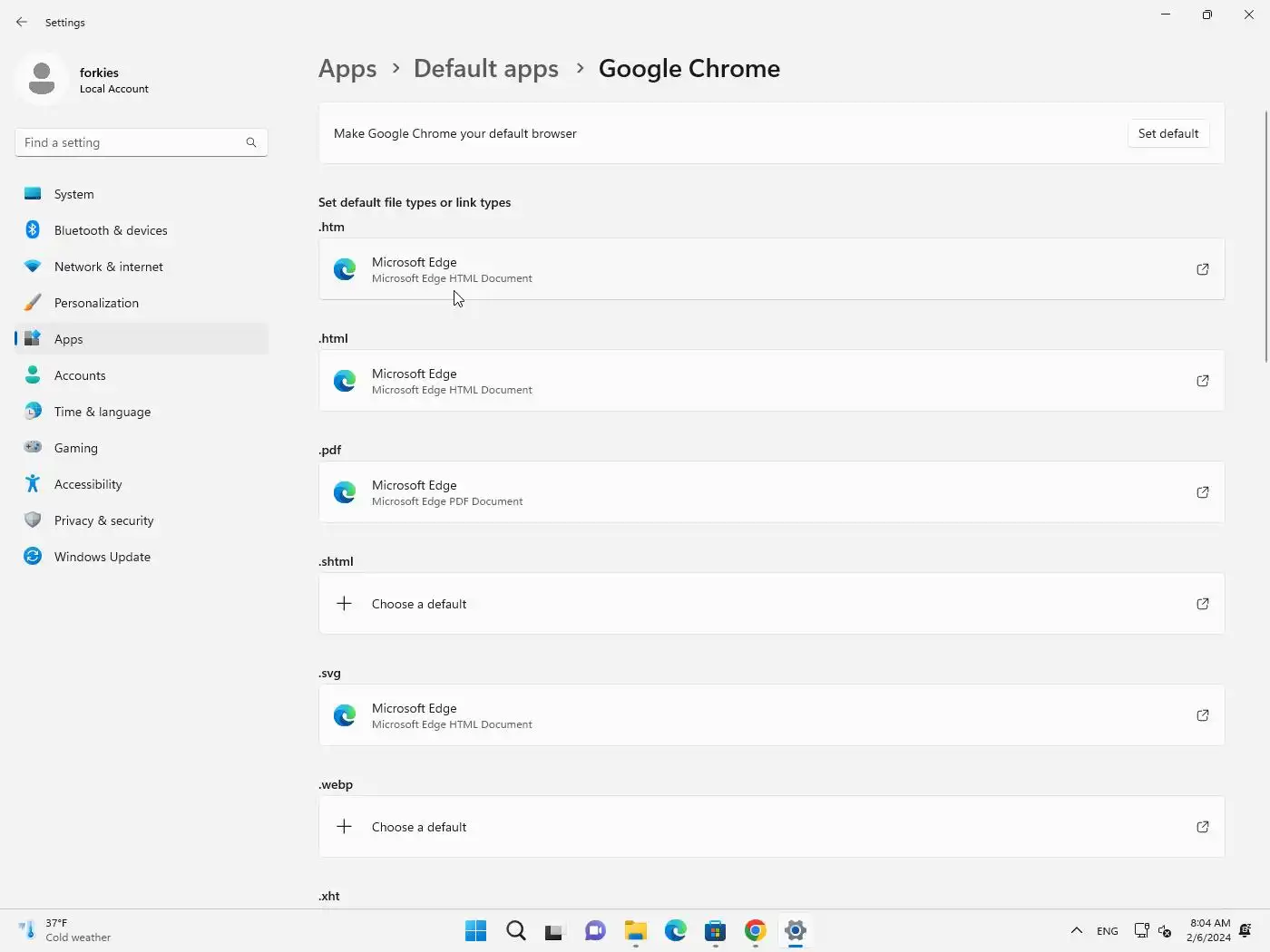Open Bluetooth & devices settings
1270x952 pixels.
tap(142, 230)
